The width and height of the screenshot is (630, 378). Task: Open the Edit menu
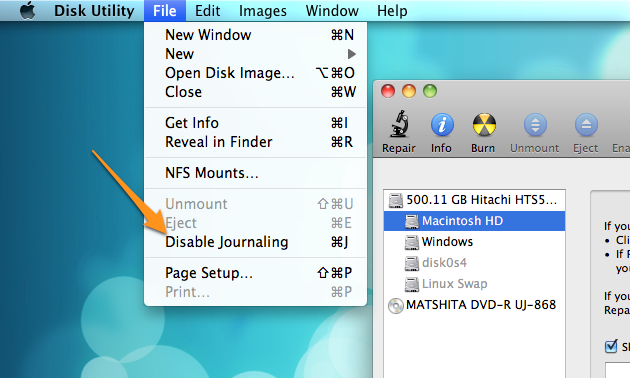[207, 10]
